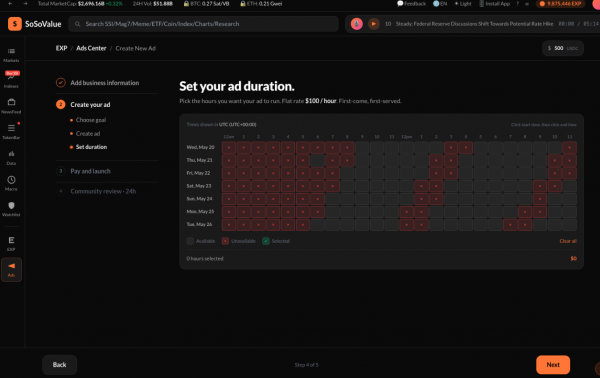The image size is (600, 378).
Task: Open the Data sidebar icon
Action: pyautogui.click(x=11, y=154)
